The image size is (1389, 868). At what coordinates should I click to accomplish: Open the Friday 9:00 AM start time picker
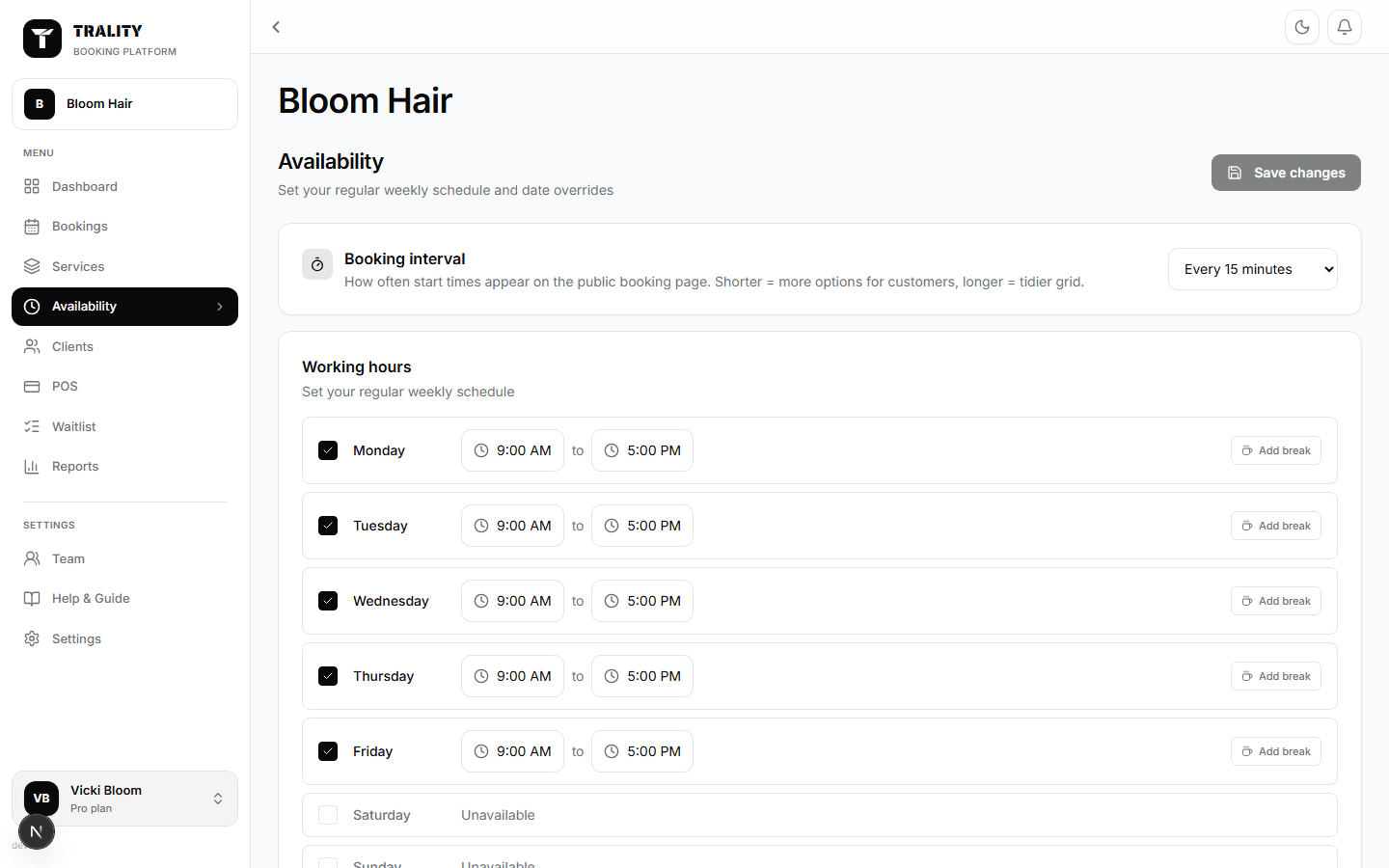point(512,751)
